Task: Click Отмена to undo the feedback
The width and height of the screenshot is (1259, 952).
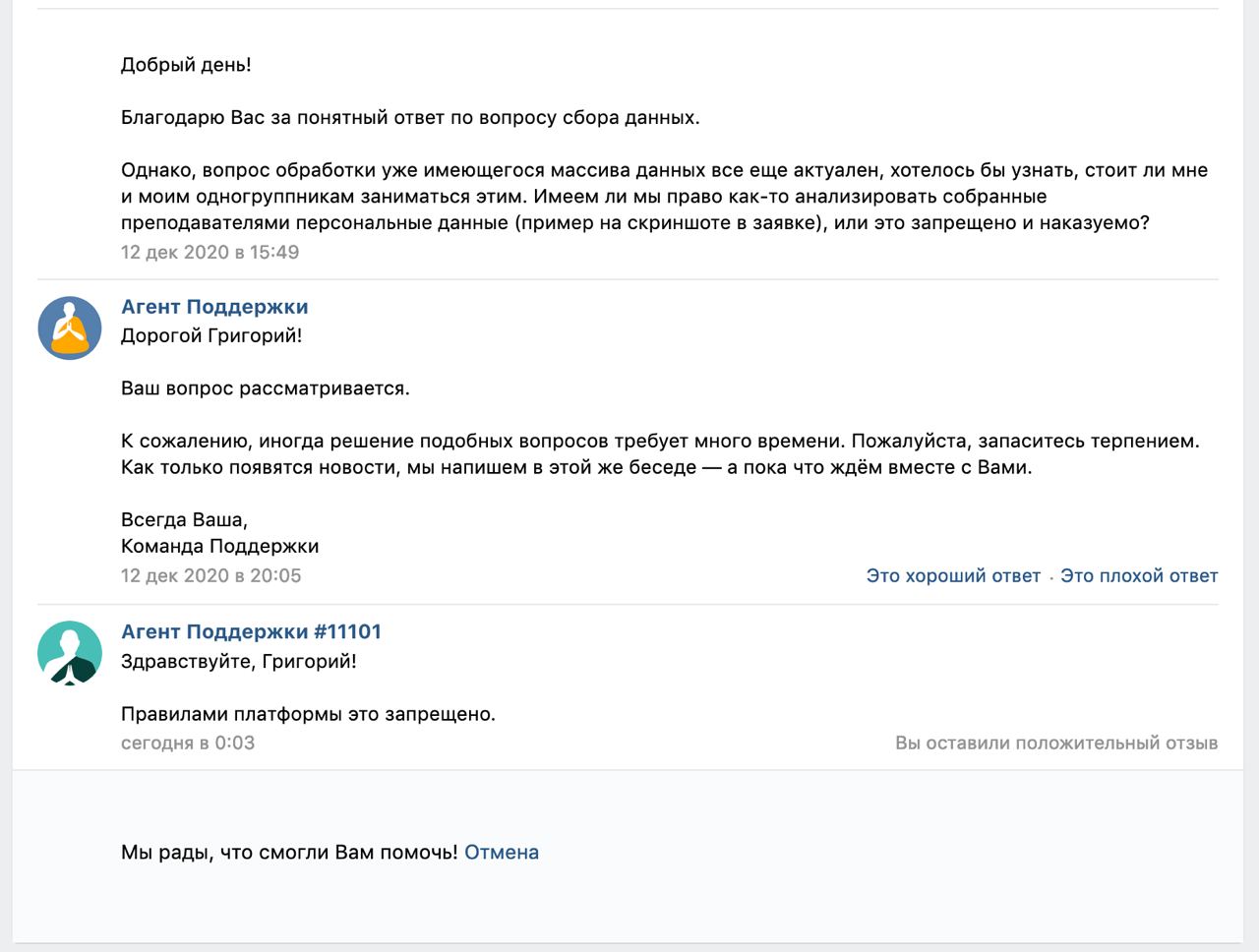Action: coord(502,853)
